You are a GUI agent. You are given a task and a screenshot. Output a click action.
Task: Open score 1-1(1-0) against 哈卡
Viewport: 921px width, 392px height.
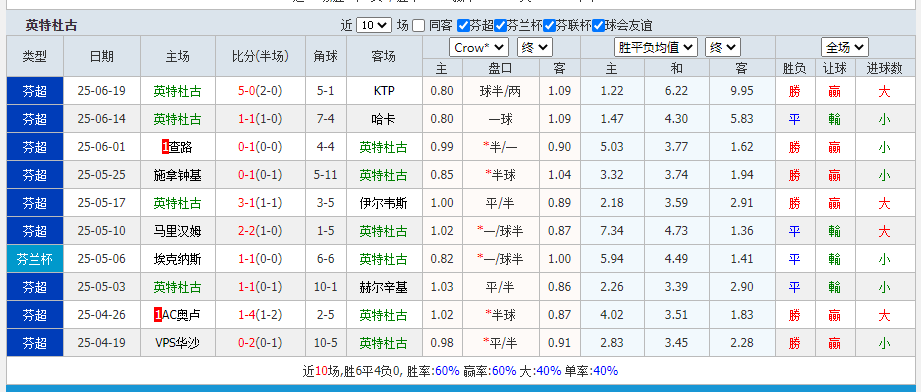(x=260, y=119)
